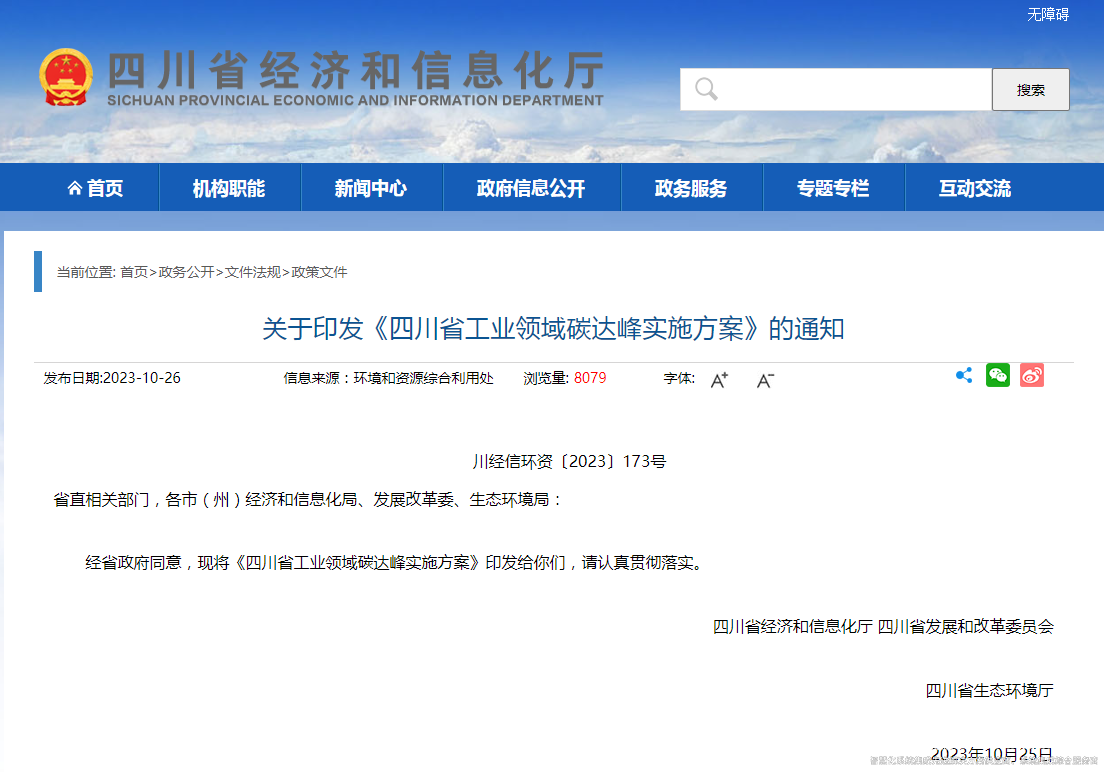Image resolution: width=1104 pixels, height=772 pixels.
Task: Select the 机构职能 menu item
Action: click(230, 187)
